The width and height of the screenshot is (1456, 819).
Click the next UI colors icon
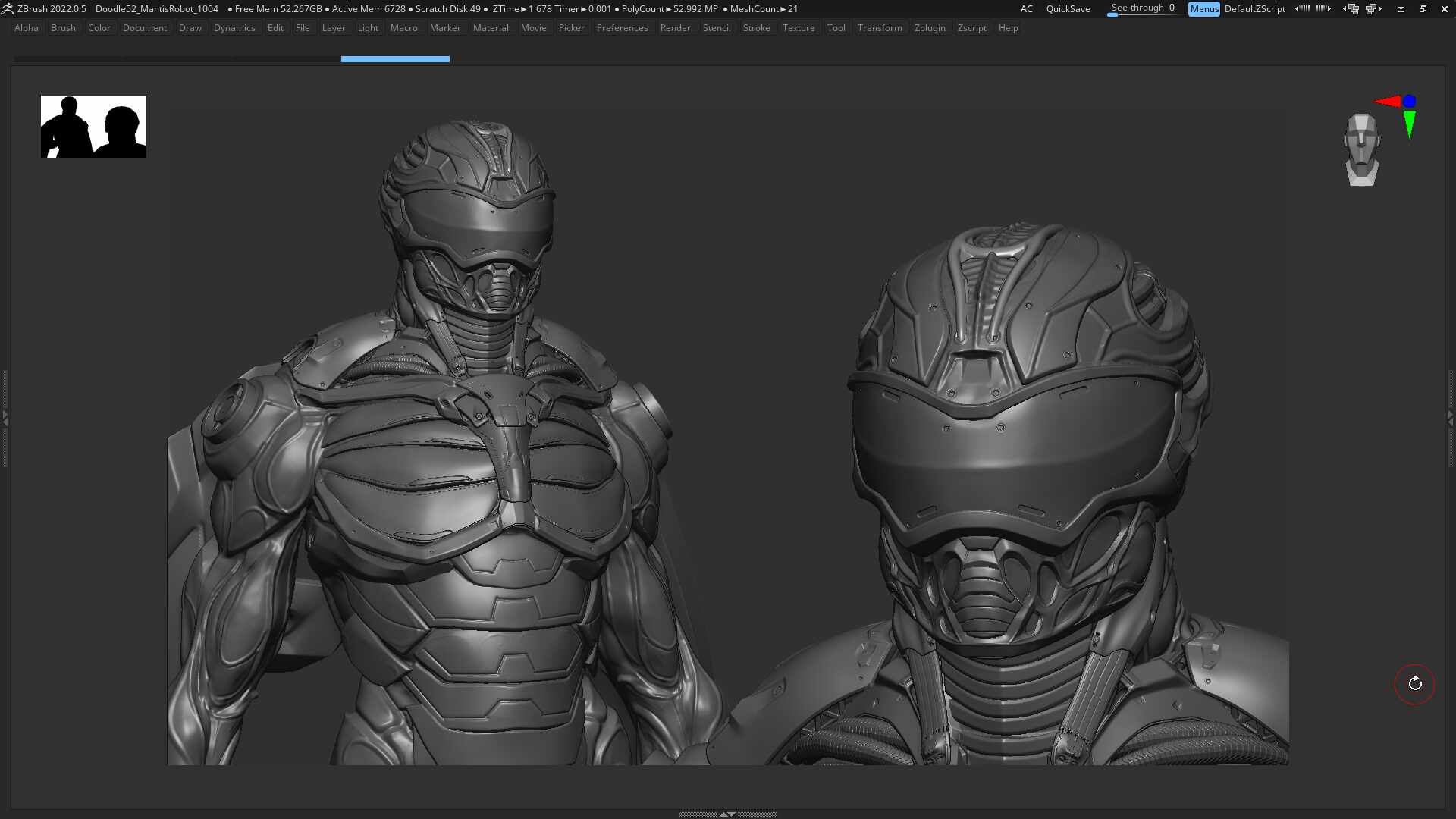pyautogui.click(x=1323, y=9)
